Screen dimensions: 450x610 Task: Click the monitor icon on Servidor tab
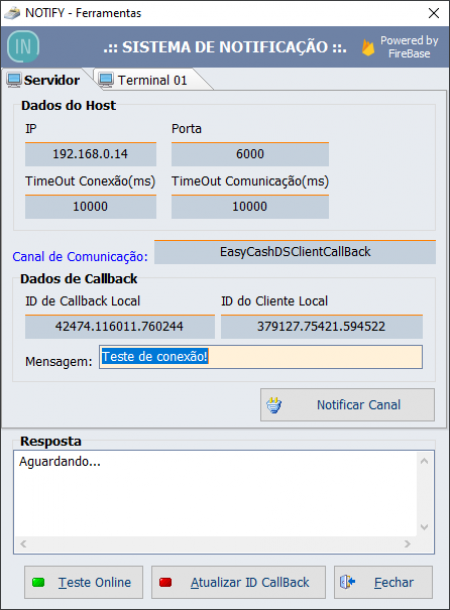tap(14, 80)
